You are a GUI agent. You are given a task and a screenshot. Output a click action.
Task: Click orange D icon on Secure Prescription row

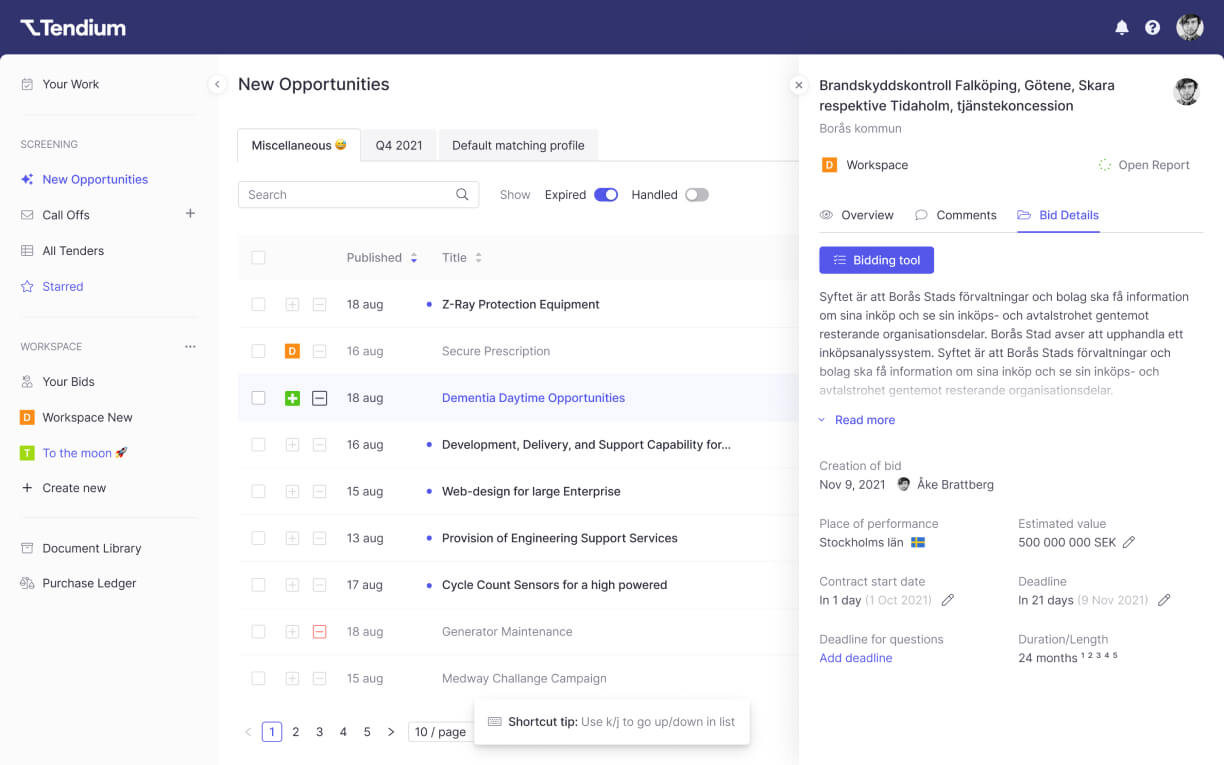coord(292,351)
